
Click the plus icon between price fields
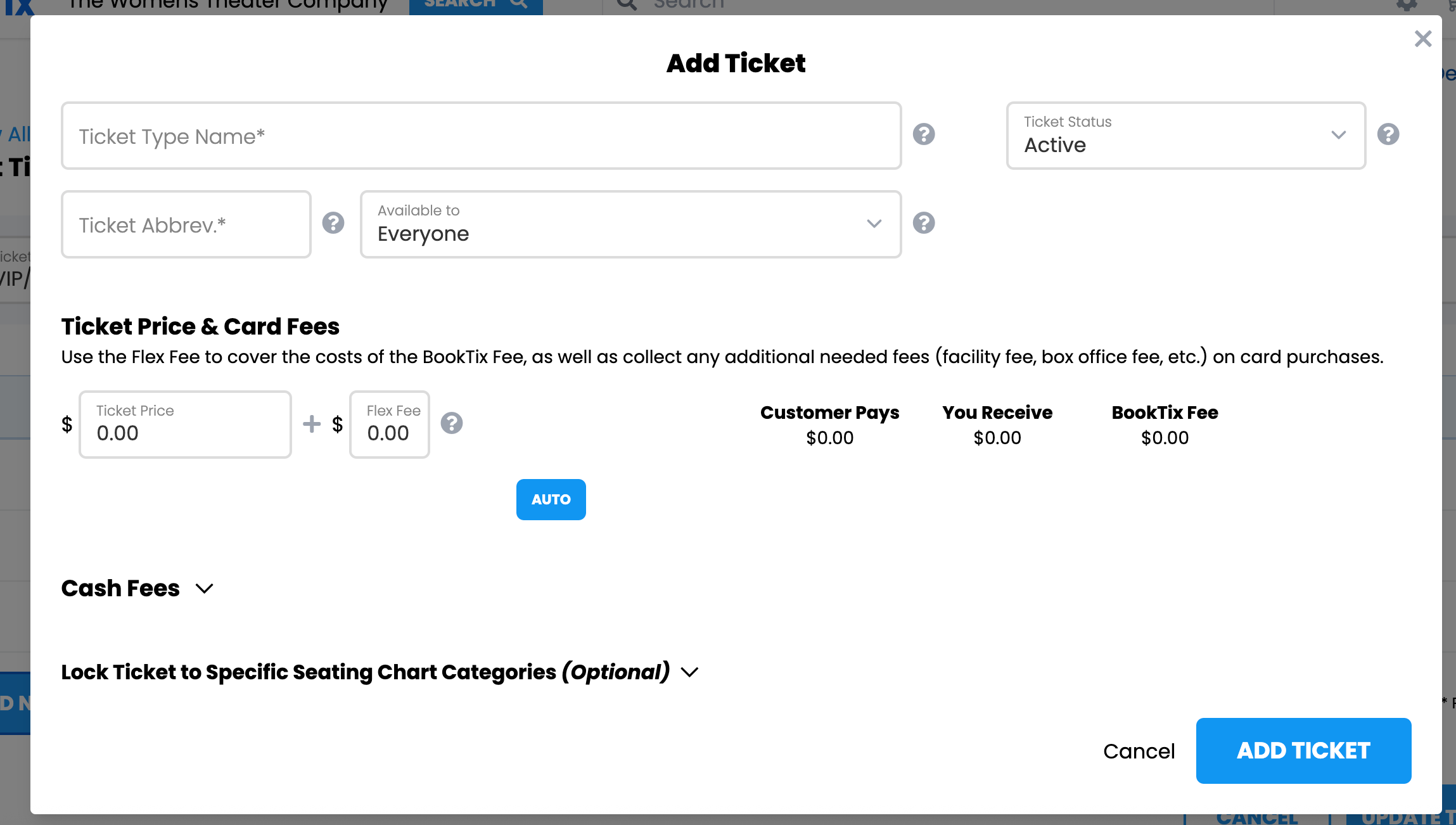point(312,424)
